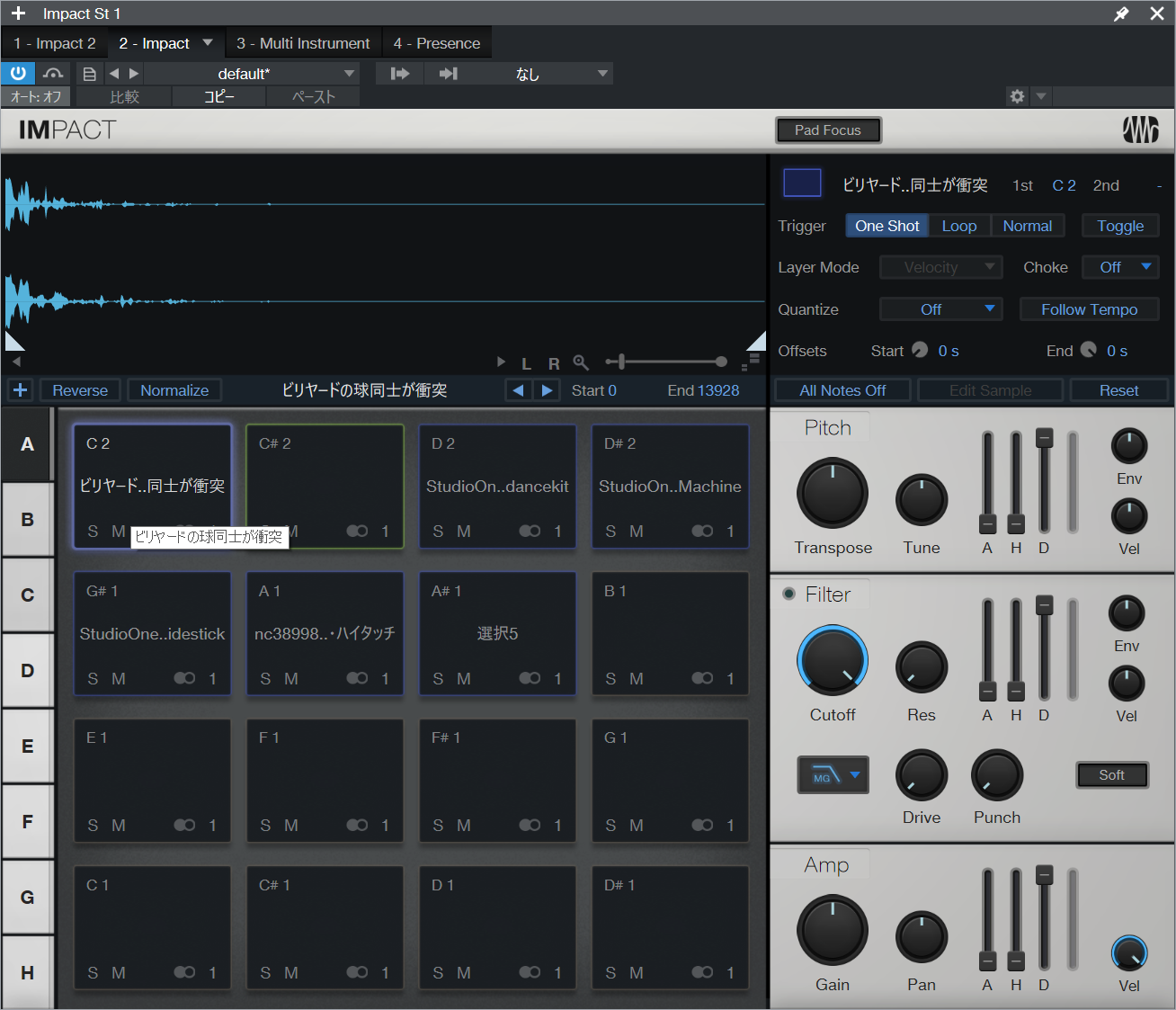1176x1010 pixels.
Task: Click the Pan knob
Action: click(x=922, y=936)
